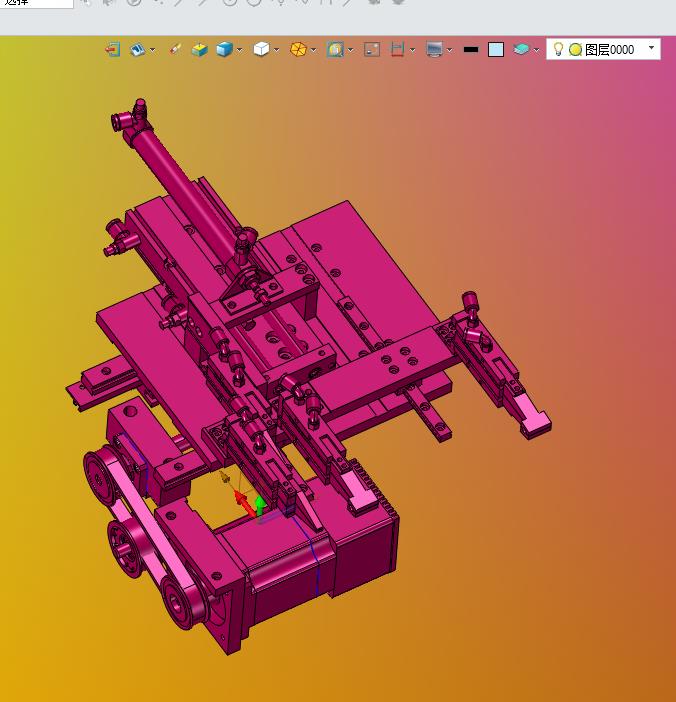Viewport: 676px width, 702px height.
Task: Click the red axis arrow on triad
Action: [243, 502]
